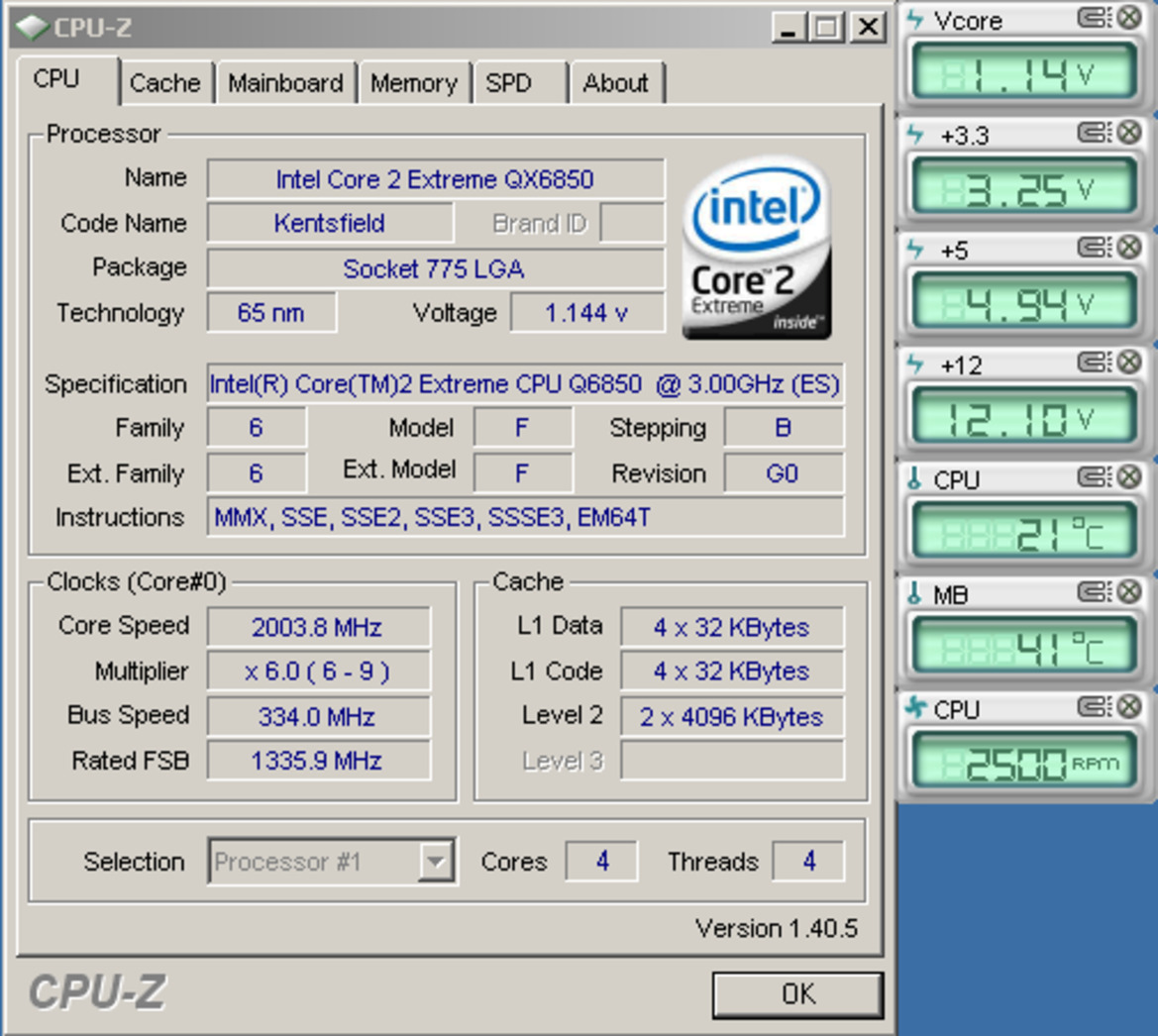Click lightning icon beside +3.3 label

tap(915, 135)
